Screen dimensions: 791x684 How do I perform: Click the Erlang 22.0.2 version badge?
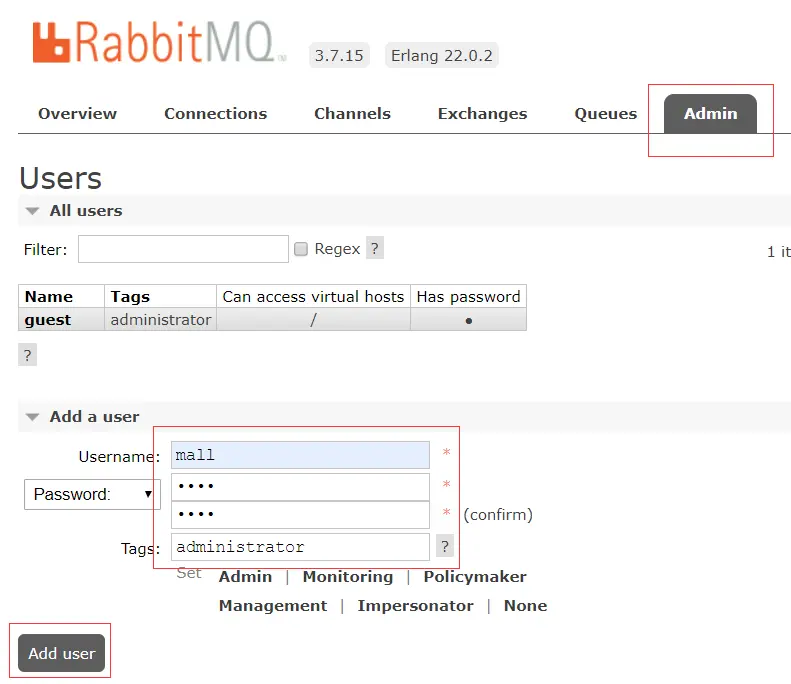point(441,55)
